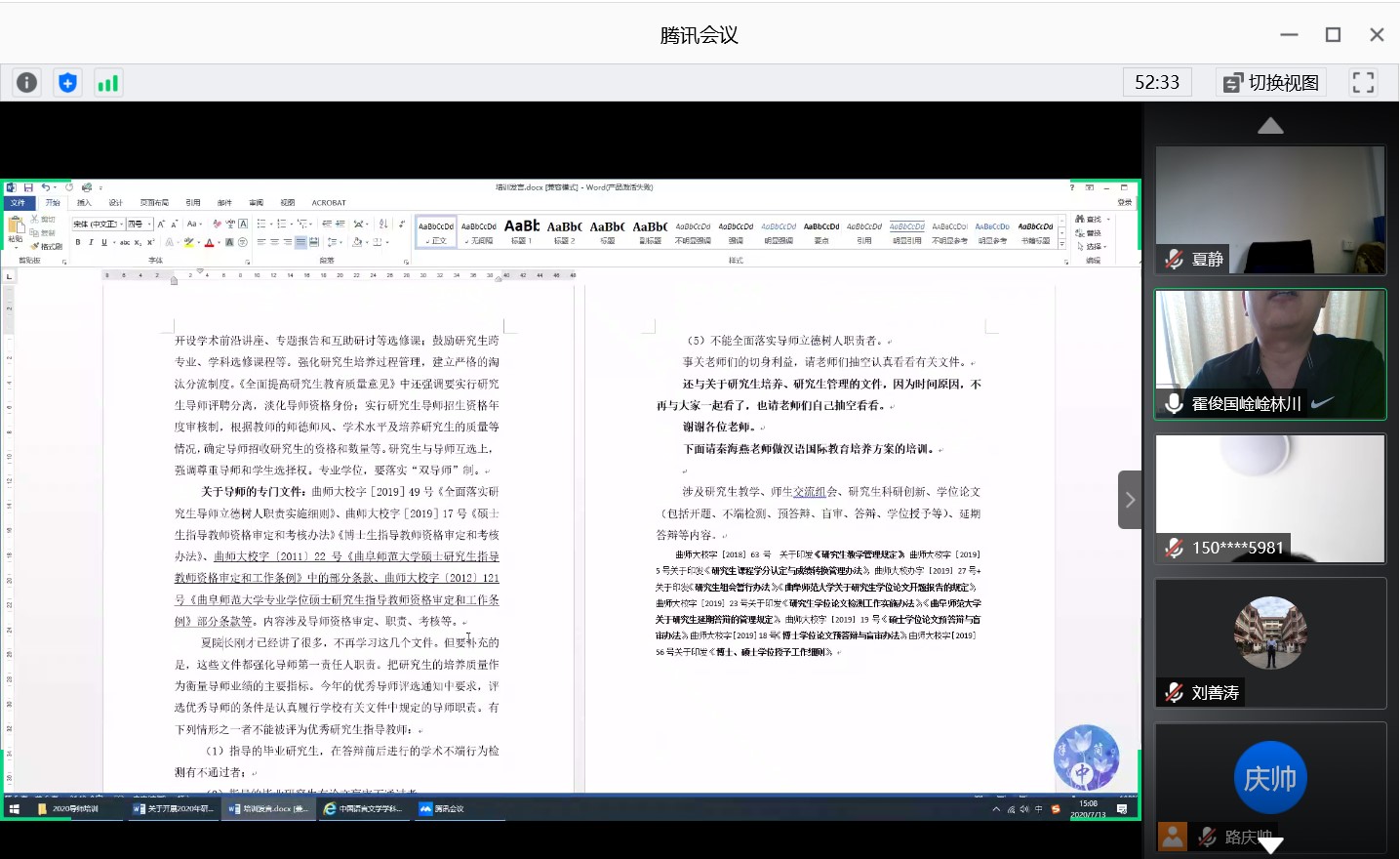Switch to the ACROBAT ribbon tab
The width and height of the screenshot is (1400, 859).
pyautogui.click(x=329, y=203)
